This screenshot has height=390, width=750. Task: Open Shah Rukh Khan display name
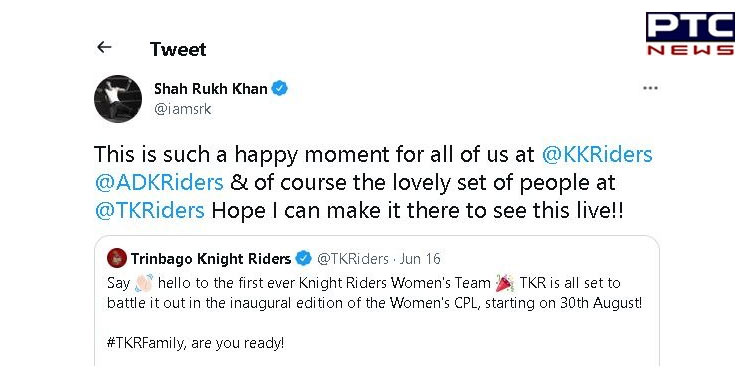(210, 89)
